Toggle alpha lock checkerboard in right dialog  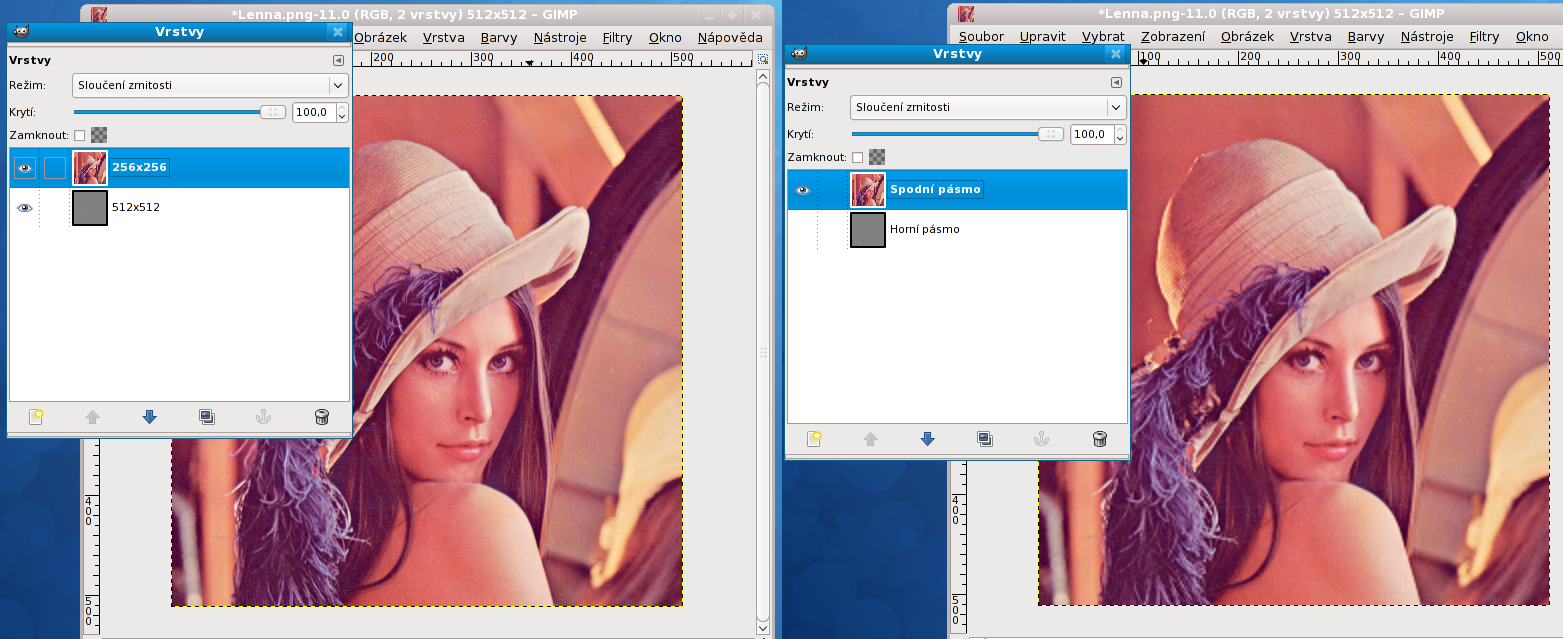point(877,156)
